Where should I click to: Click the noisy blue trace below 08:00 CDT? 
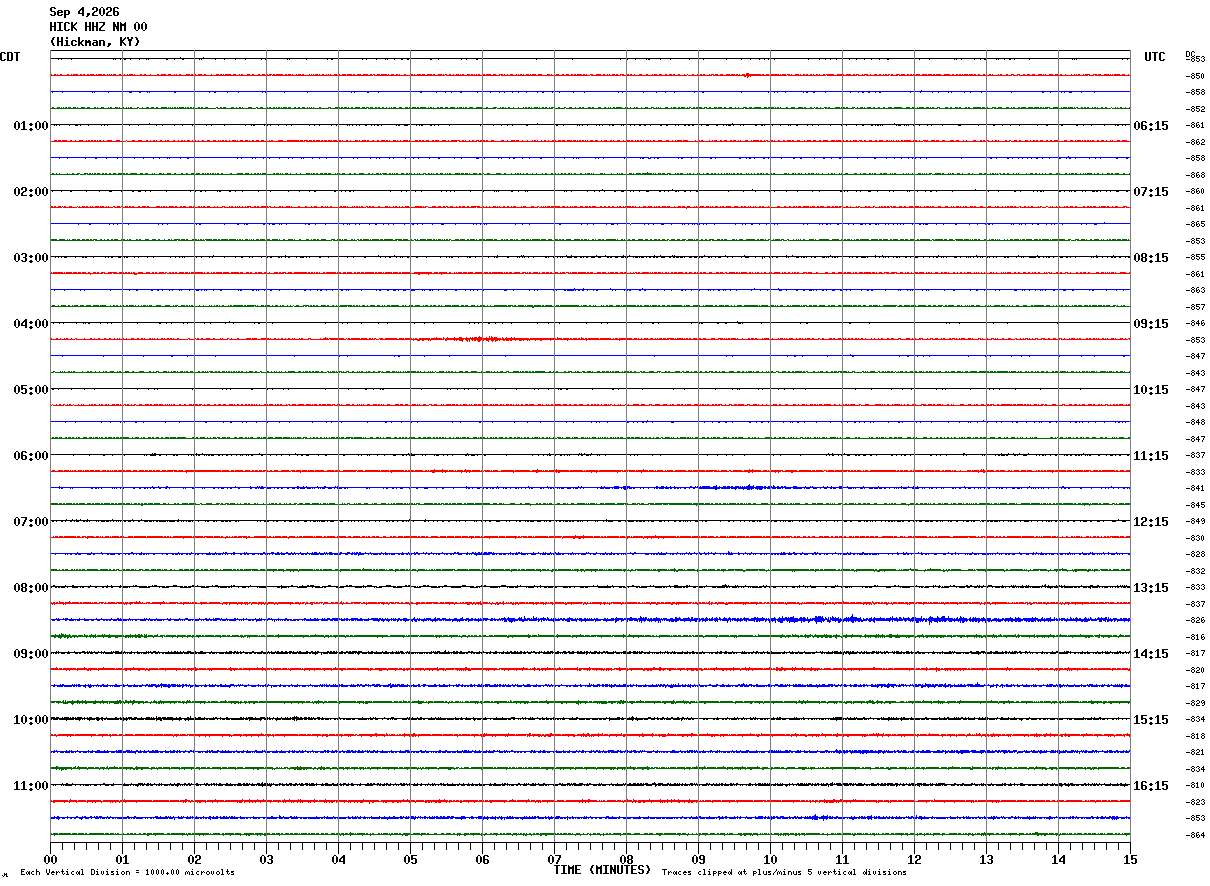pyautogui.click(x=590, y=620)
